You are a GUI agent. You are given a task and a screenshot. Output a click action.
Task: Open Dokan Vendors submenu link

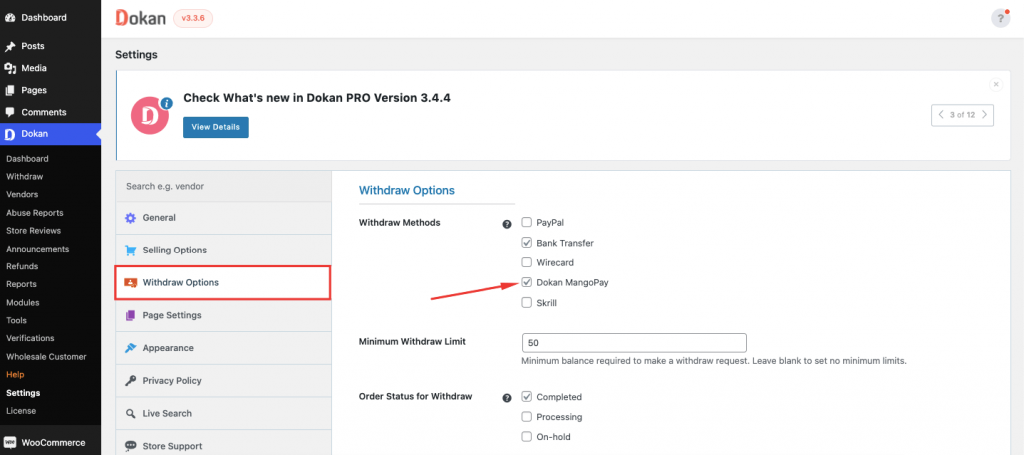tap(22, 195)
